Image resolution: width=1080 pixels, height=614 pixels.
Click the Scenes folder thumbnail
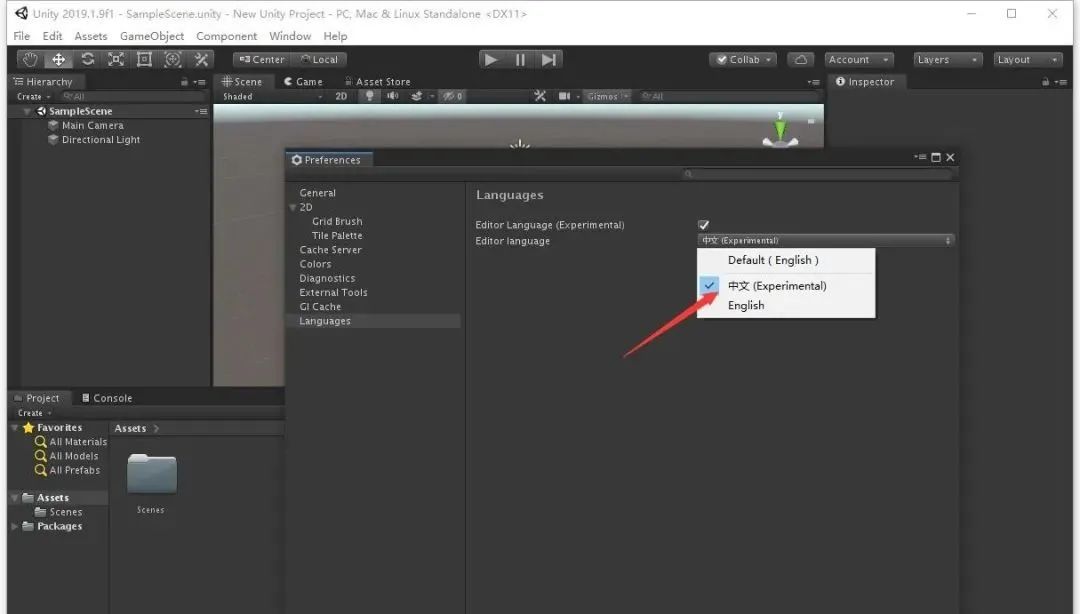pyautogui.click(x=152, y=475)
